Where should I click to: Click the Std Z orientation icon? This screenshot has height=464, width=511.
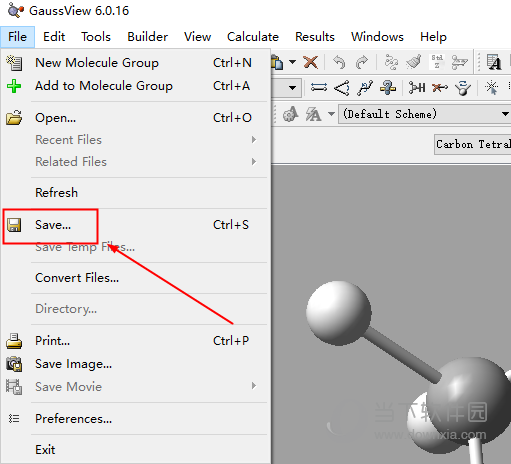tap(437, 62)
